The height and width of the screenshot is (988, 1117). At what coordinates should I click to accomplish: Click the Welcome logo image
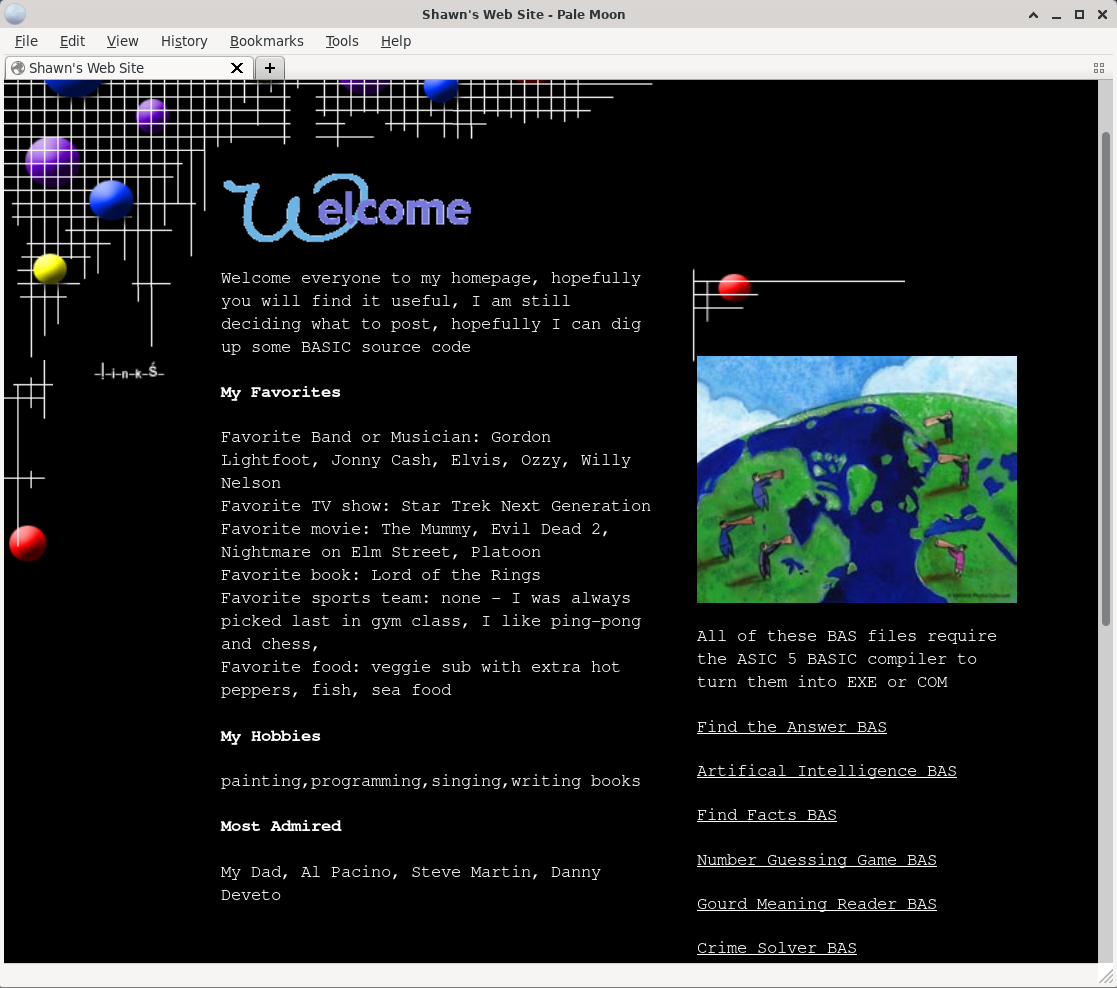347,209
